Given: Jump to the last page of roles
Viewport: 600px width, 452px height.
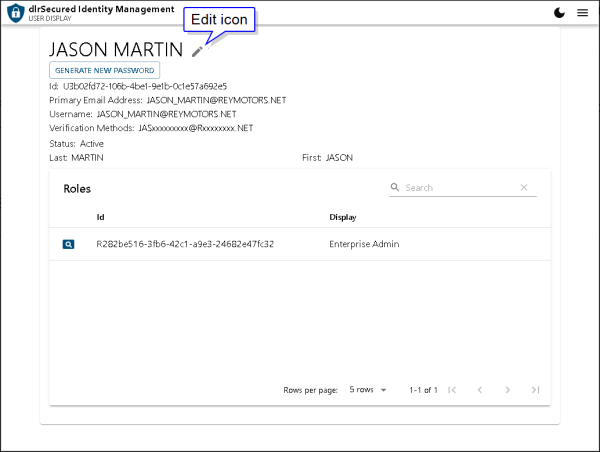Looking at the screenshot, I should point(536,390).
